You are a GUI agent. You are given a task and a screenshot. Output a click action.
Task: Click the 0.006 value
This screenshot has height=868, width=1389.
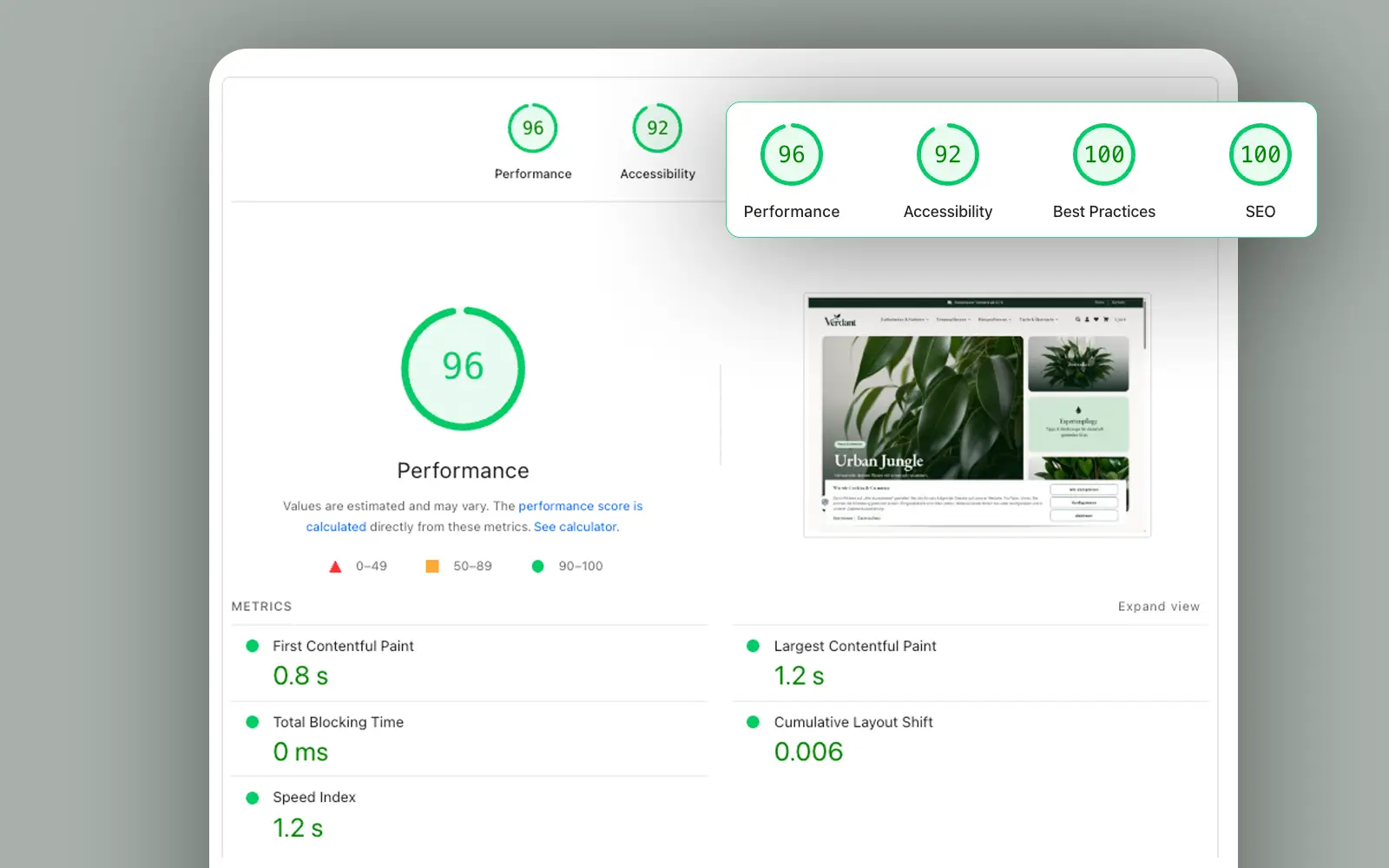coord(808,752)
